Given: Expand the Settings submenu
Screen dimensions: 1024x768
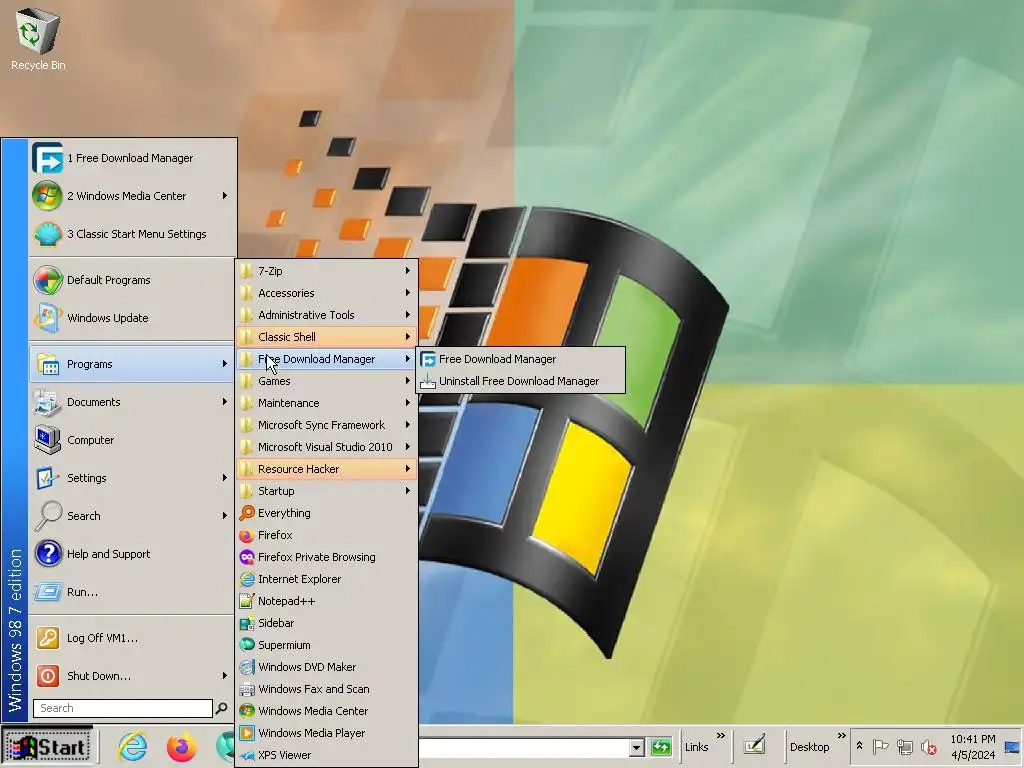Looking at the screenshot, I should (133, 478).
